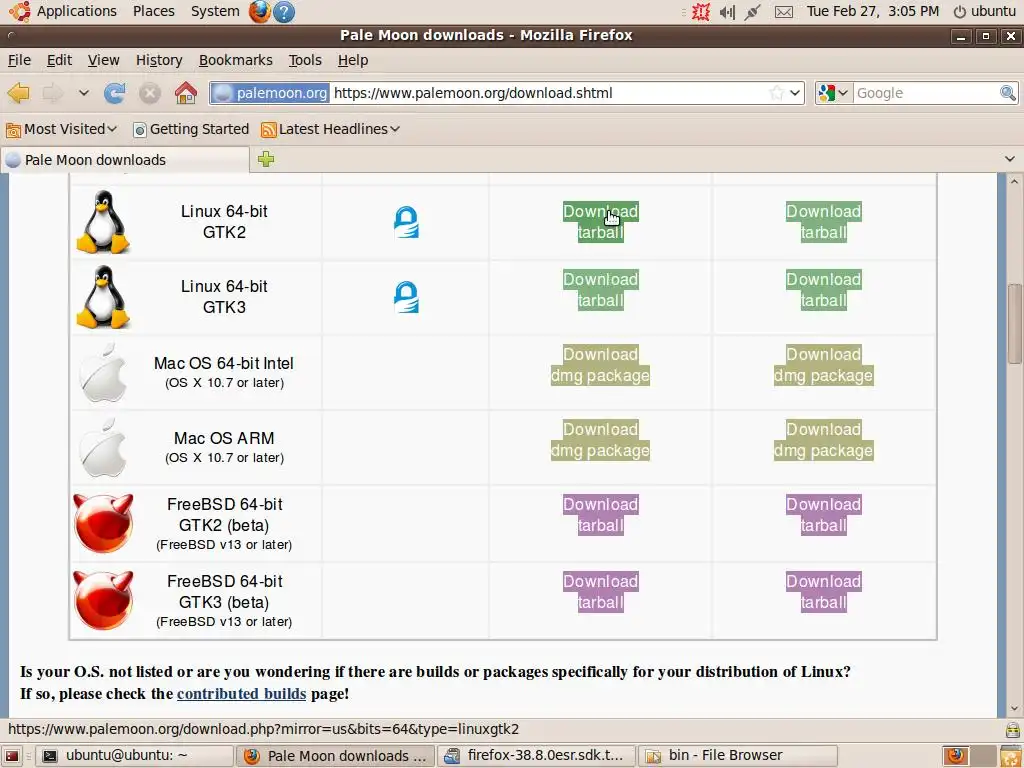The image size is (1024, 768).
Task: Open the System menu in the top panel
Action: click(215, 11)
